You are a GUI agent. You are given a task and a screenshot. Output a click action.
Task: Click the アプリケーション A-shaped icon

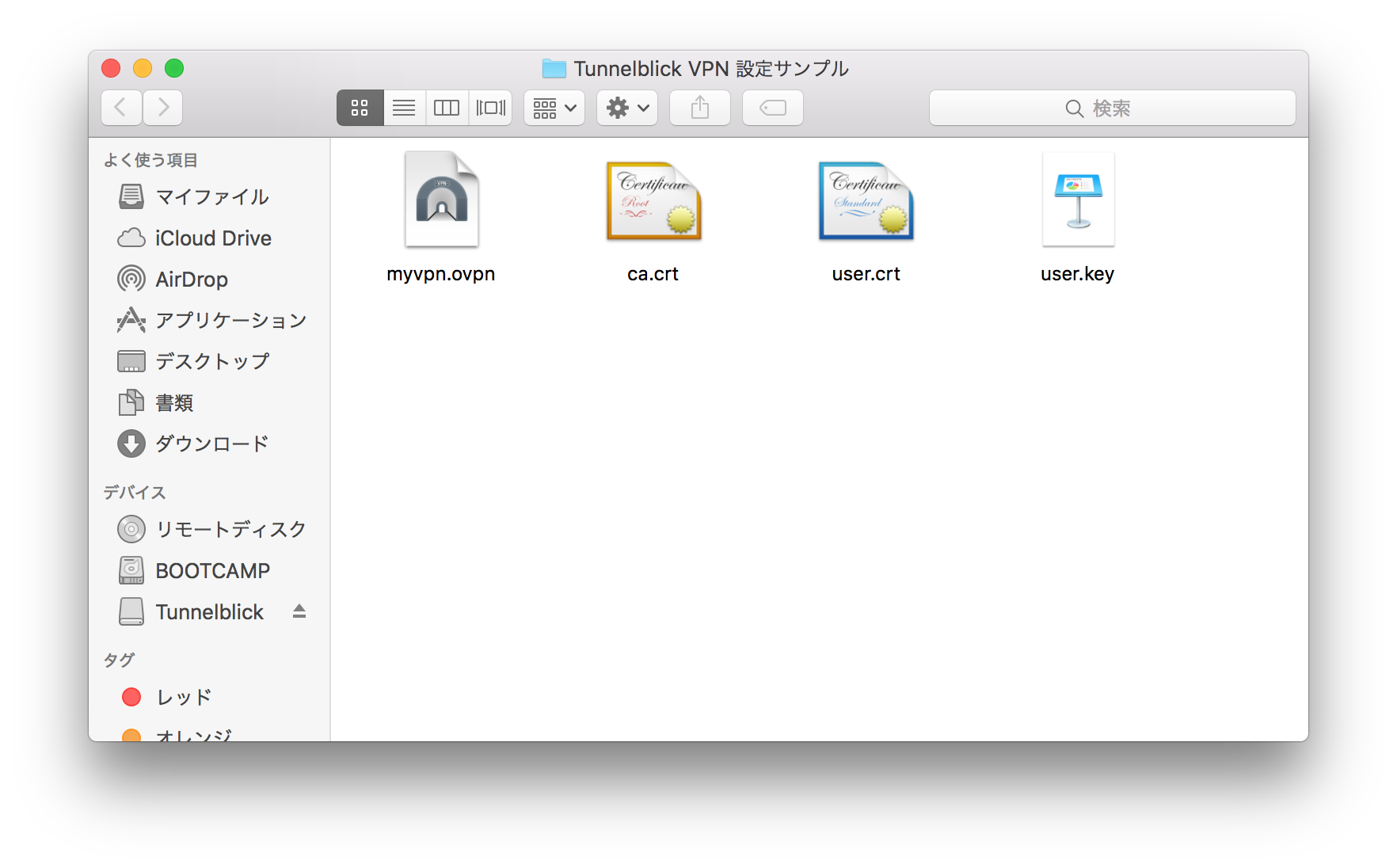(131, 320)
